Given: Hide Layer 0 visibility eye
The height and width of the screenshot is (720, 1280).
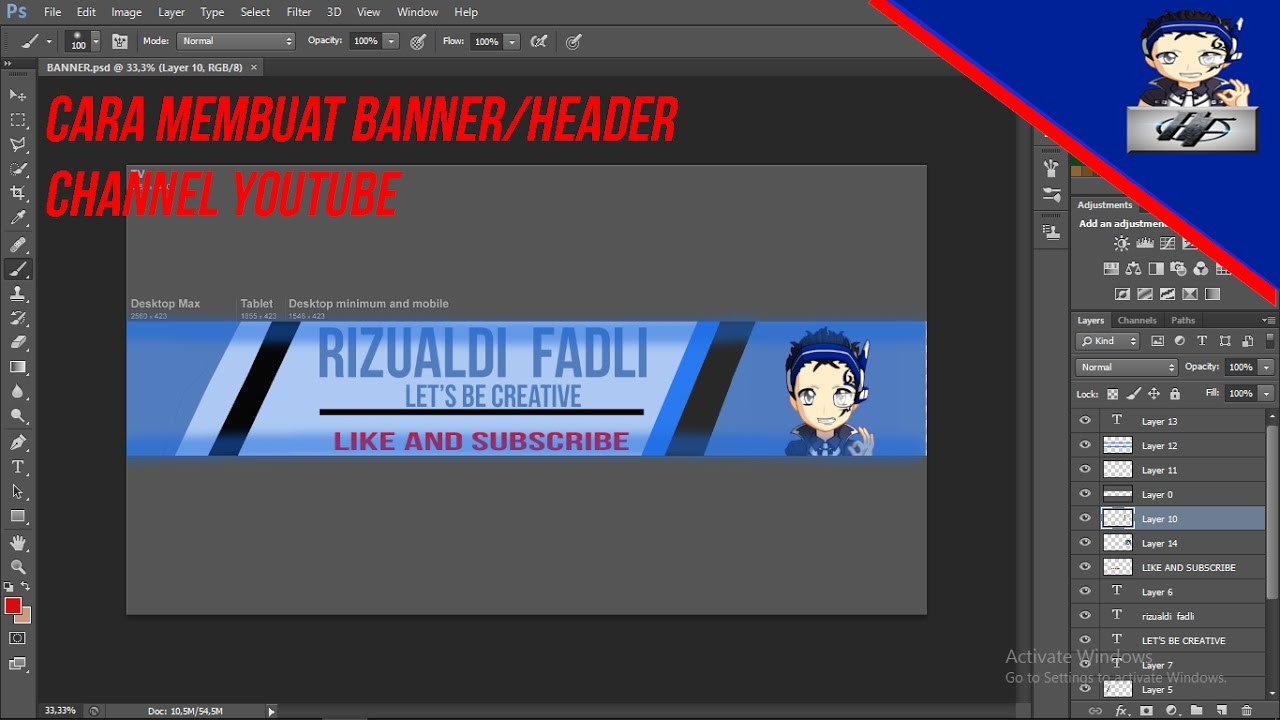Looking at the screenshot, I should pos(1085,494).
